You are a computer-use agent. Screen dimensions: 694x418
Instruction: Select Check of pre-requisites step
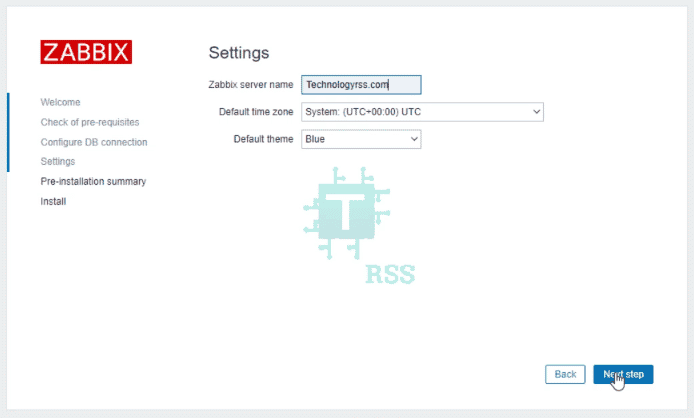[x=90, y=122]
